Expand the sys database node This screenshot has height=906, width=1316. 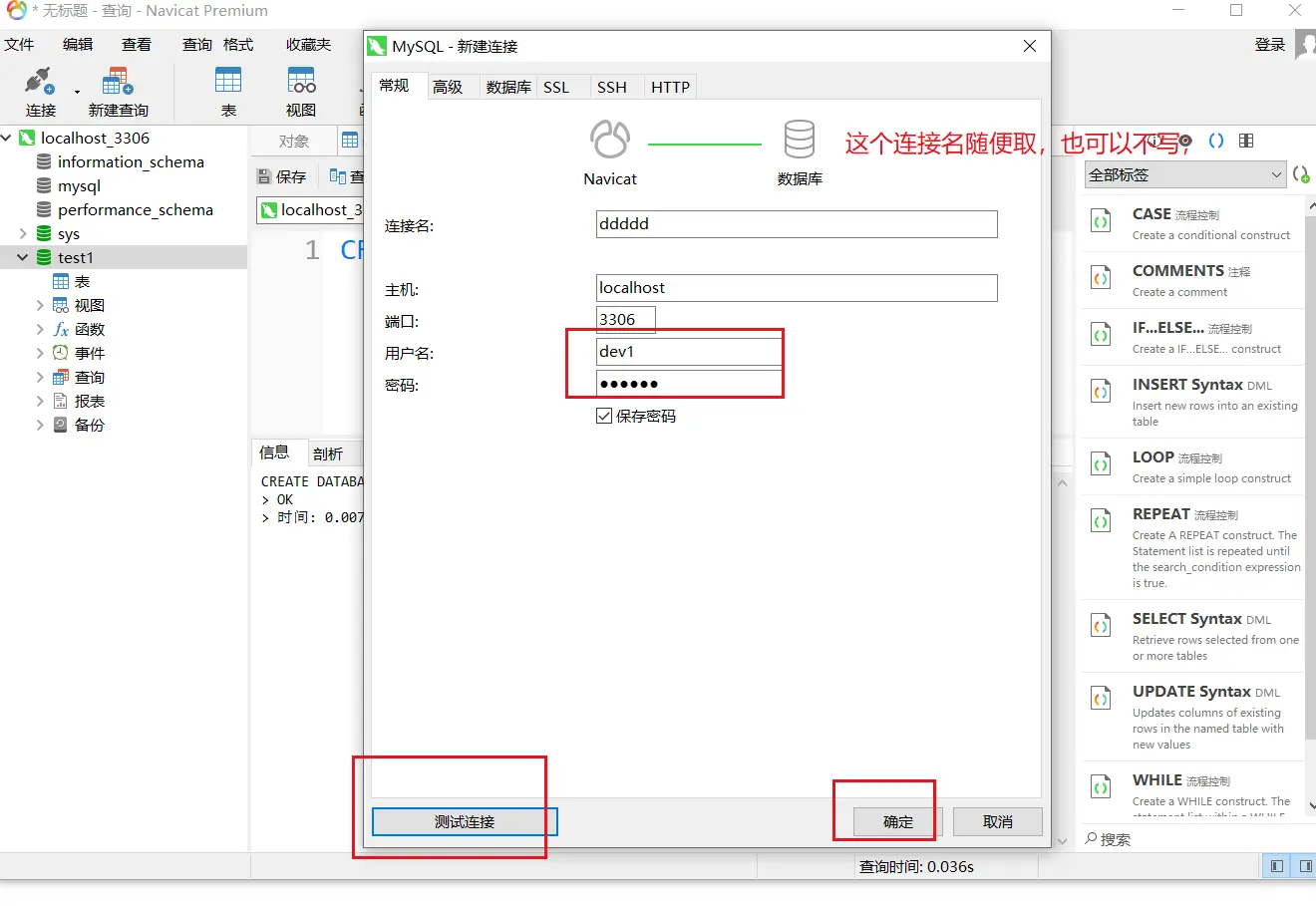pyautogui.click(x=23, y=233)
